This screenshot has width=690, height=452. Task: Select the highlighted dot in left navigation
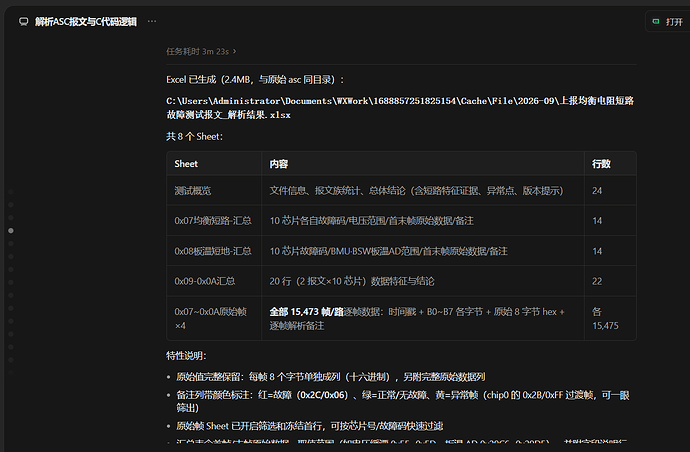(11, 231)
